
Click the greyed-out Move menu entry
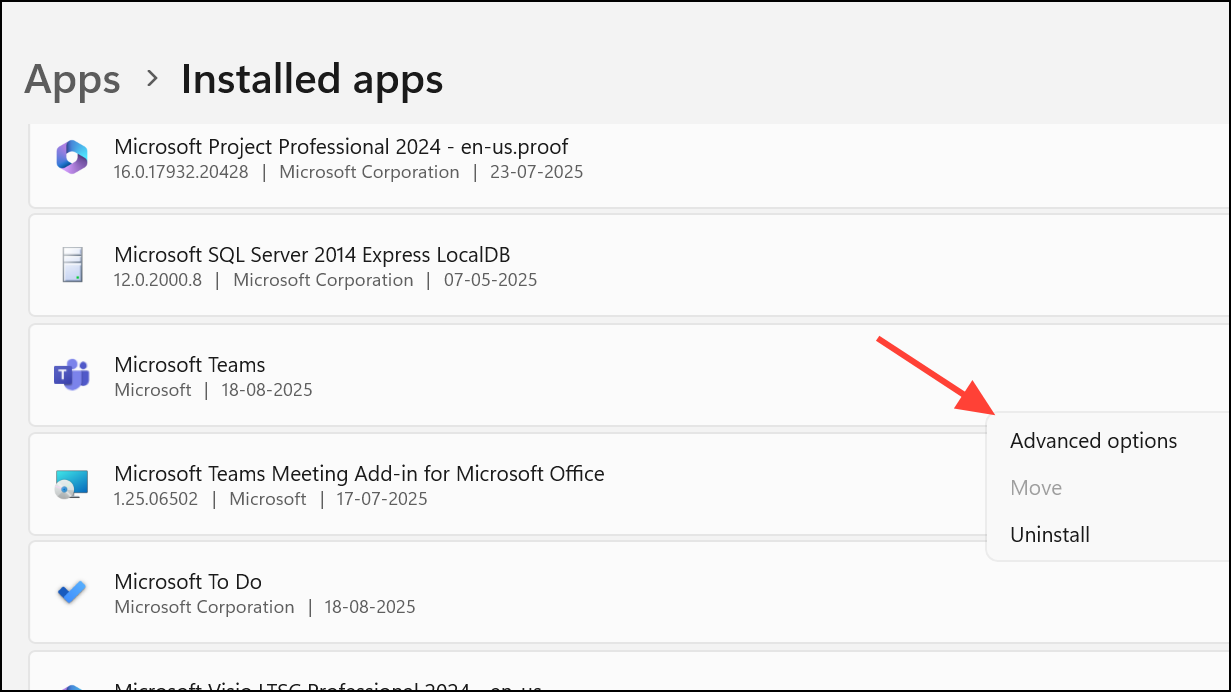1036,488
